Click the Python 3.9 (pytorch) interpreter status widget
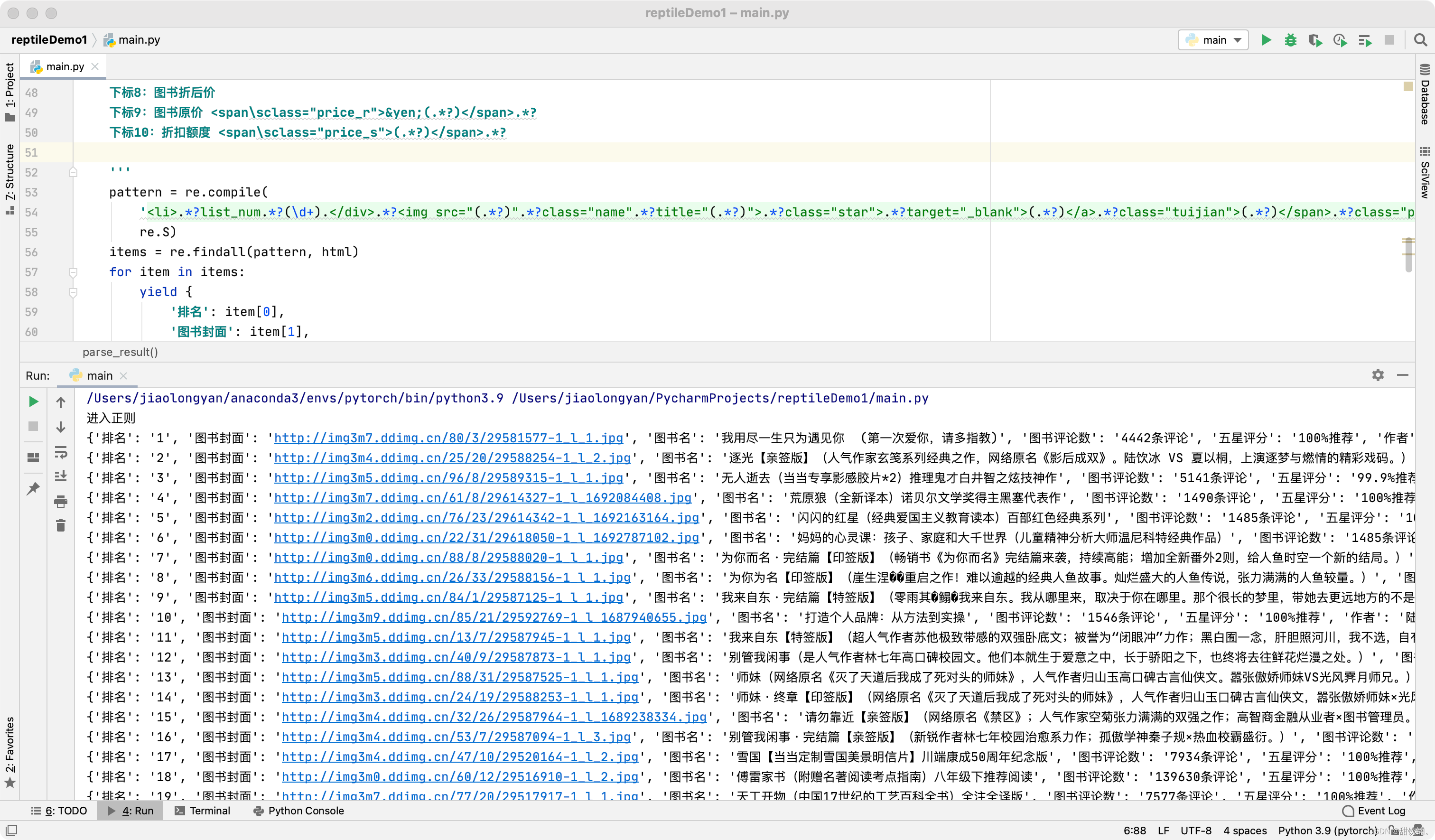 [1326, 831]
